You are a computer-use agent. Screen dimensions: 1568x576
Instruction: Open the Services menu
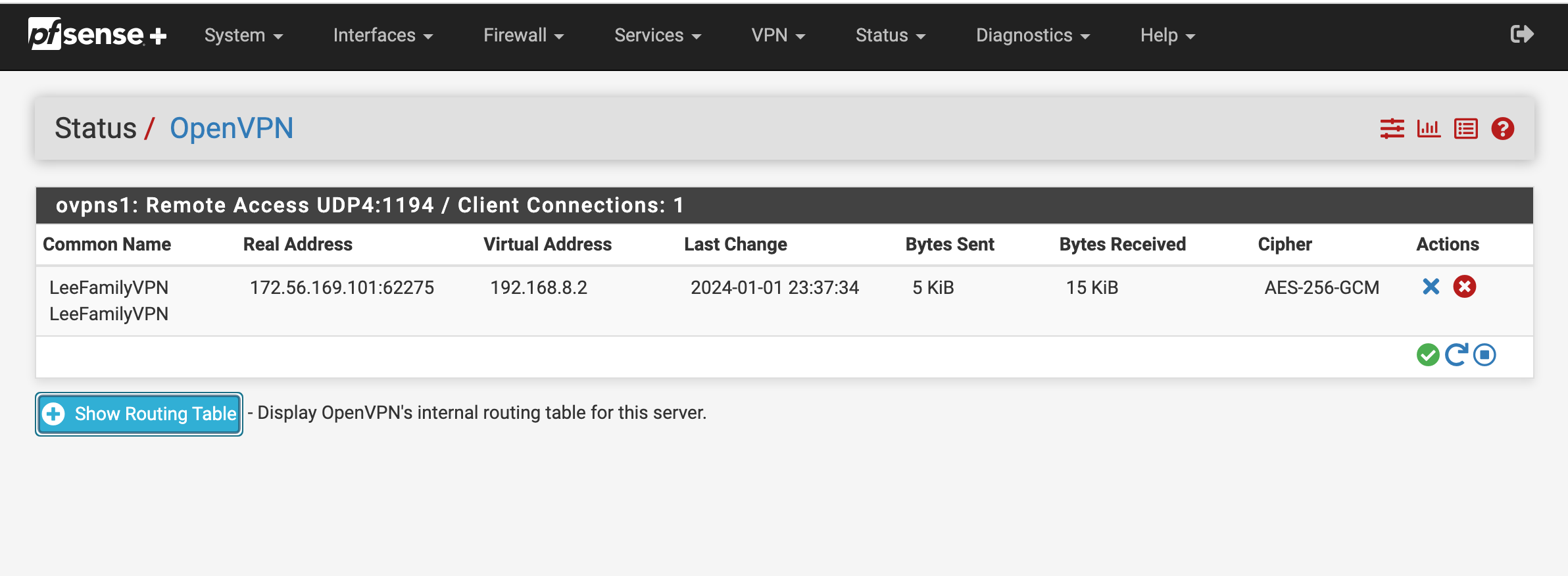(x=658, y=36)
